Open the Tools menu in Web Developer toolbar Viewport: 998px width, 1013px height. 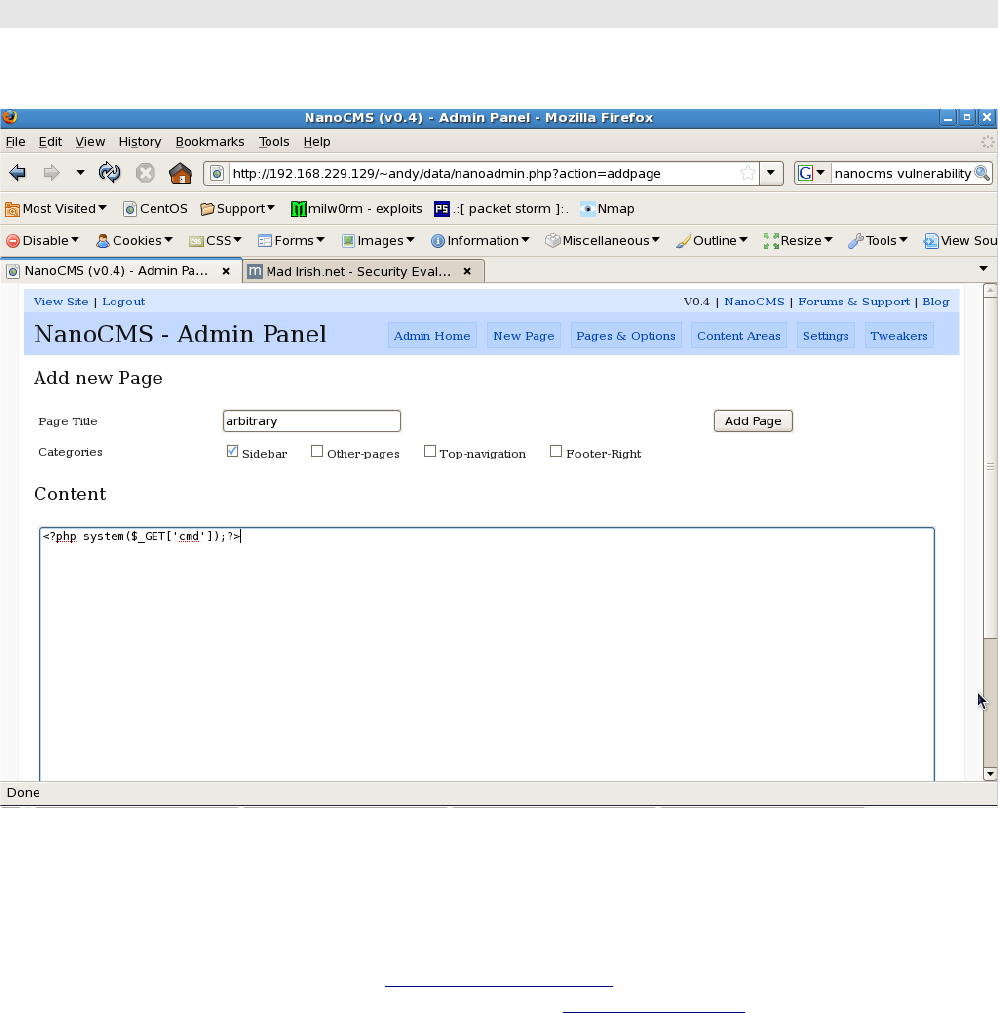click(x=878, y=240)
